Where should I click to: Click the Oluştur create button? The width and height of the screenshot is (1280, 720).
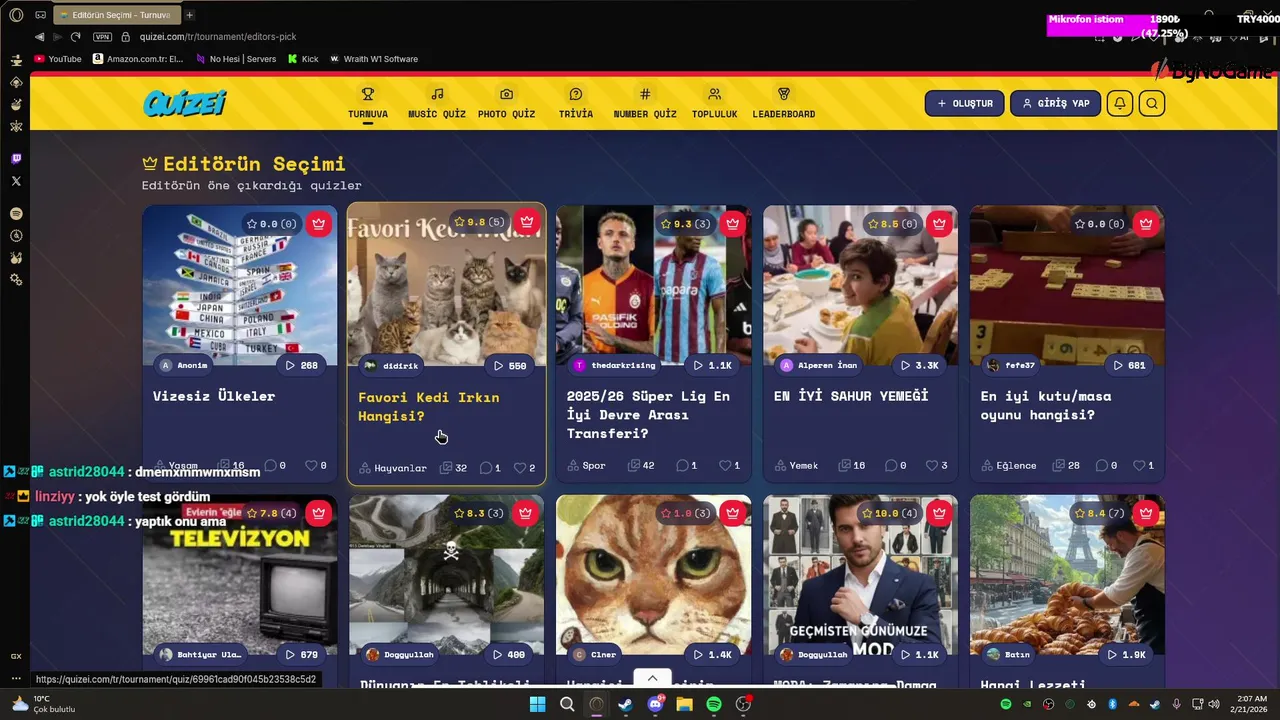click(x=965, y=103)
